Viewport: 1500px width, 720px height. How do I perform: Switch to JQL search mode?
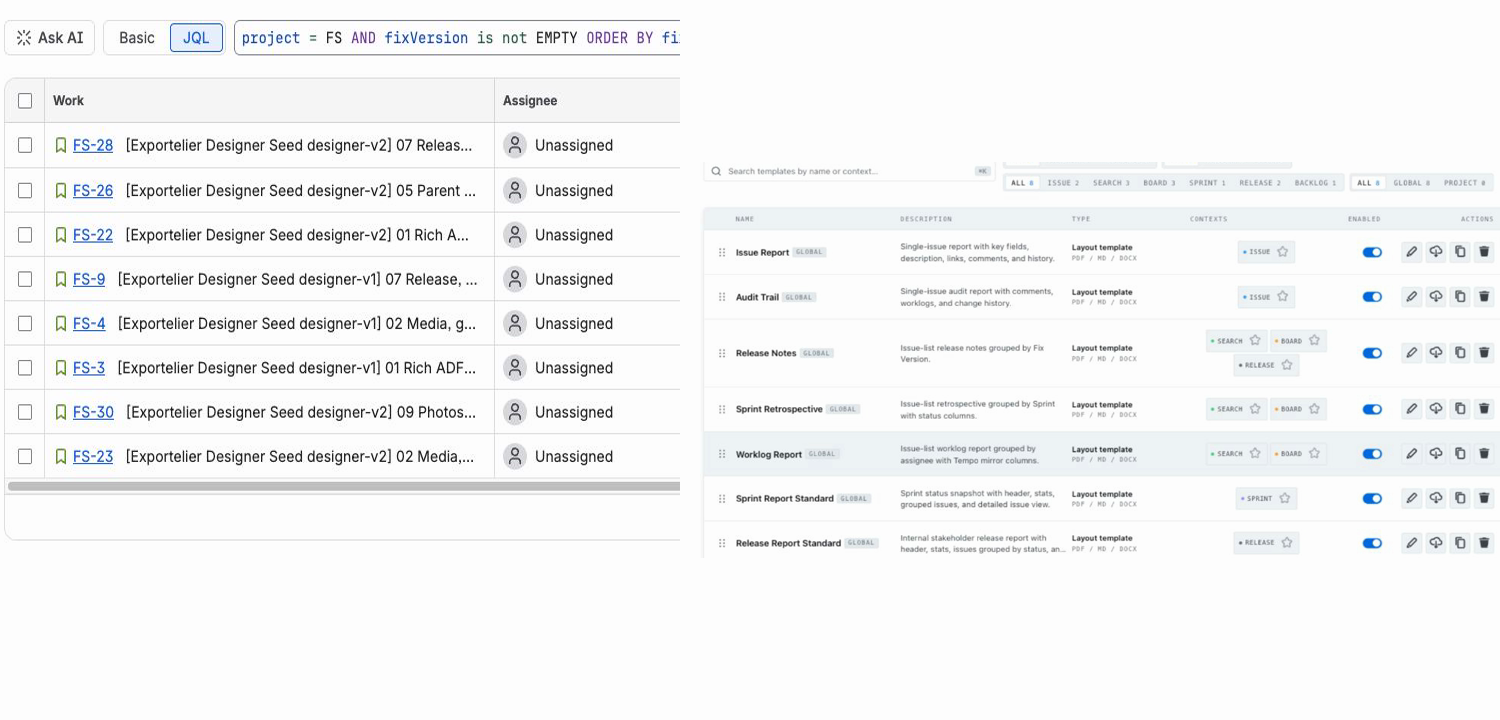pyautogui.click(x=196, y=38)
